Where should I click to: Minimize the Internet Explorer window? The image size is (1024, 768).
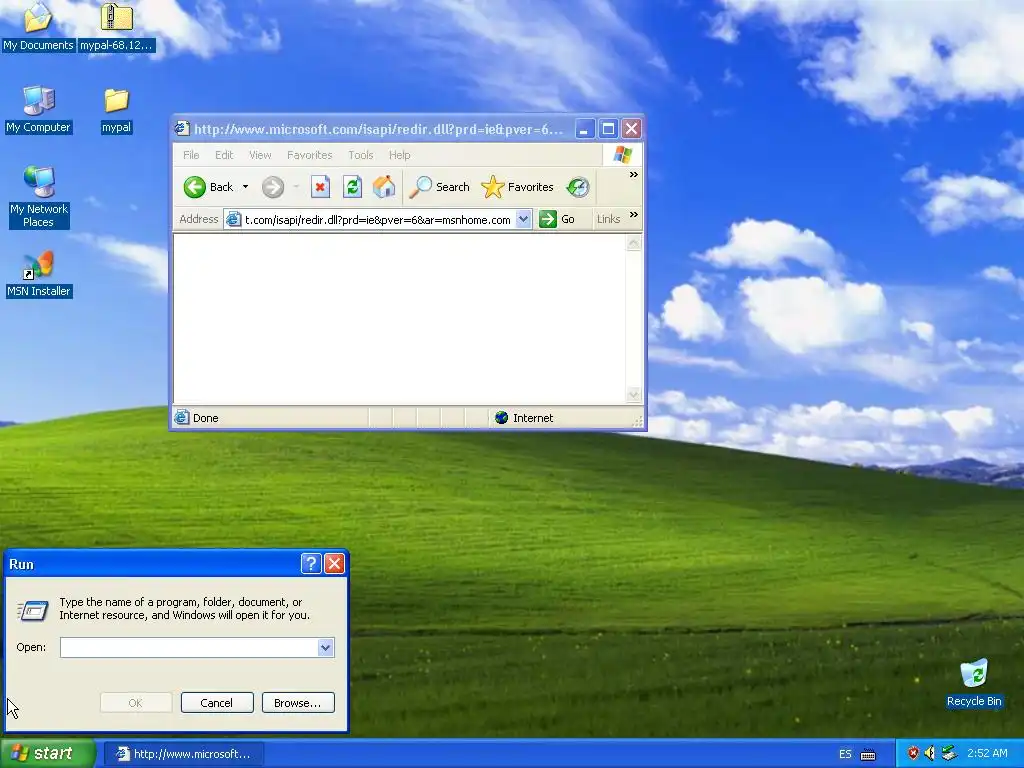coord(584,129)
